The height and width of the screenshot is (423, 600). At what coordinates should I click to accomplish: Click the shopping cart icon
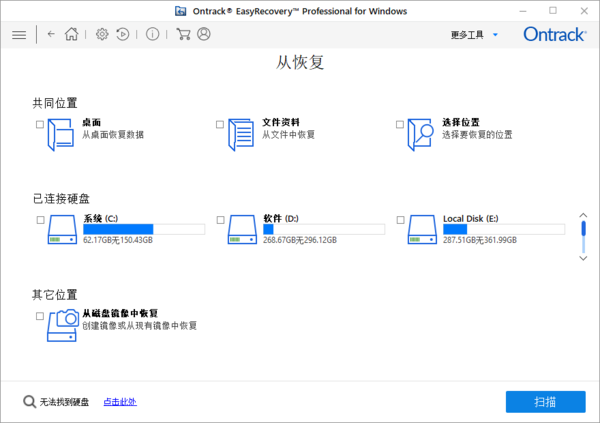pyautogui.click(x=183, y=34)
